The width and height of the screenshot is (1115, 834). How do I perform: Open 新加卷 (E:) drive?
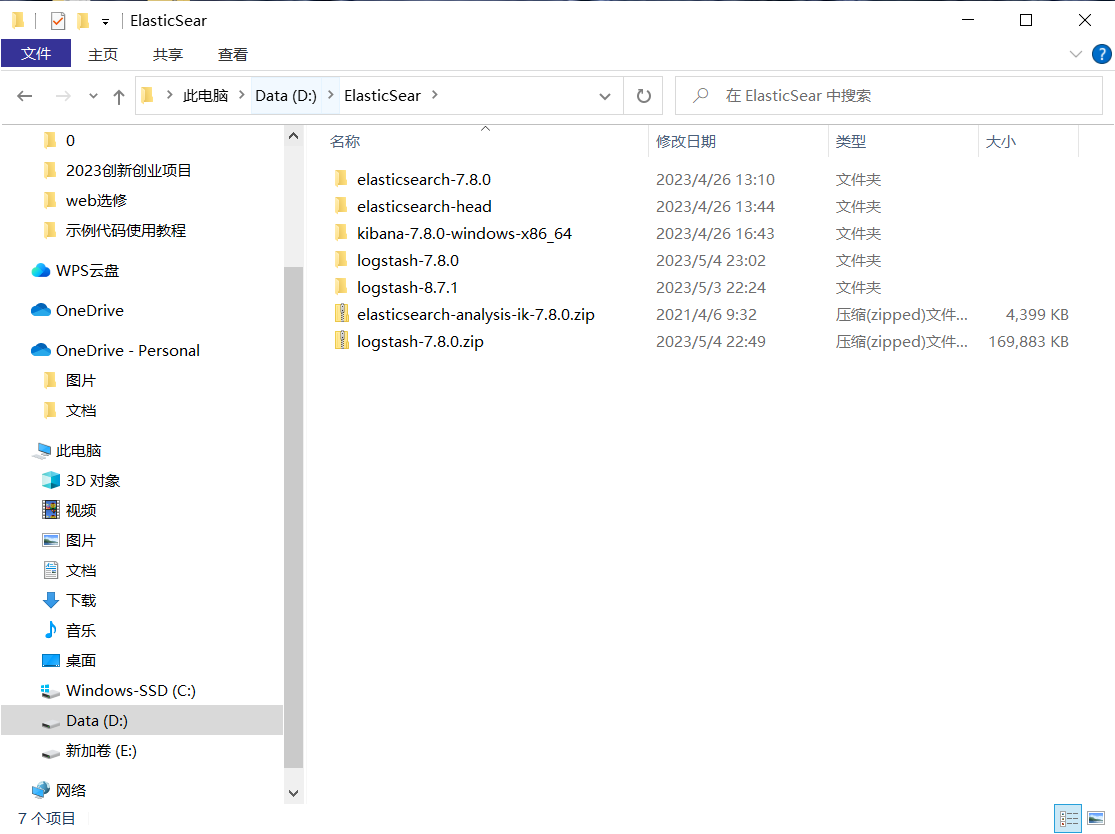(x=101, y=751)
